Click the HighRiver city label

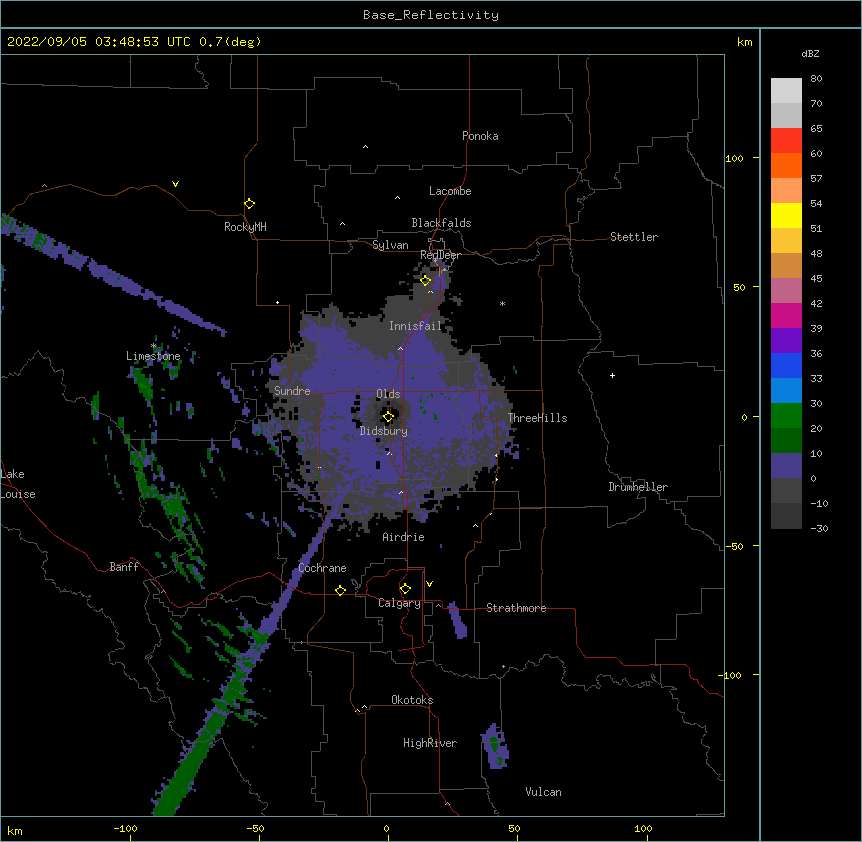tap(430, 743)
